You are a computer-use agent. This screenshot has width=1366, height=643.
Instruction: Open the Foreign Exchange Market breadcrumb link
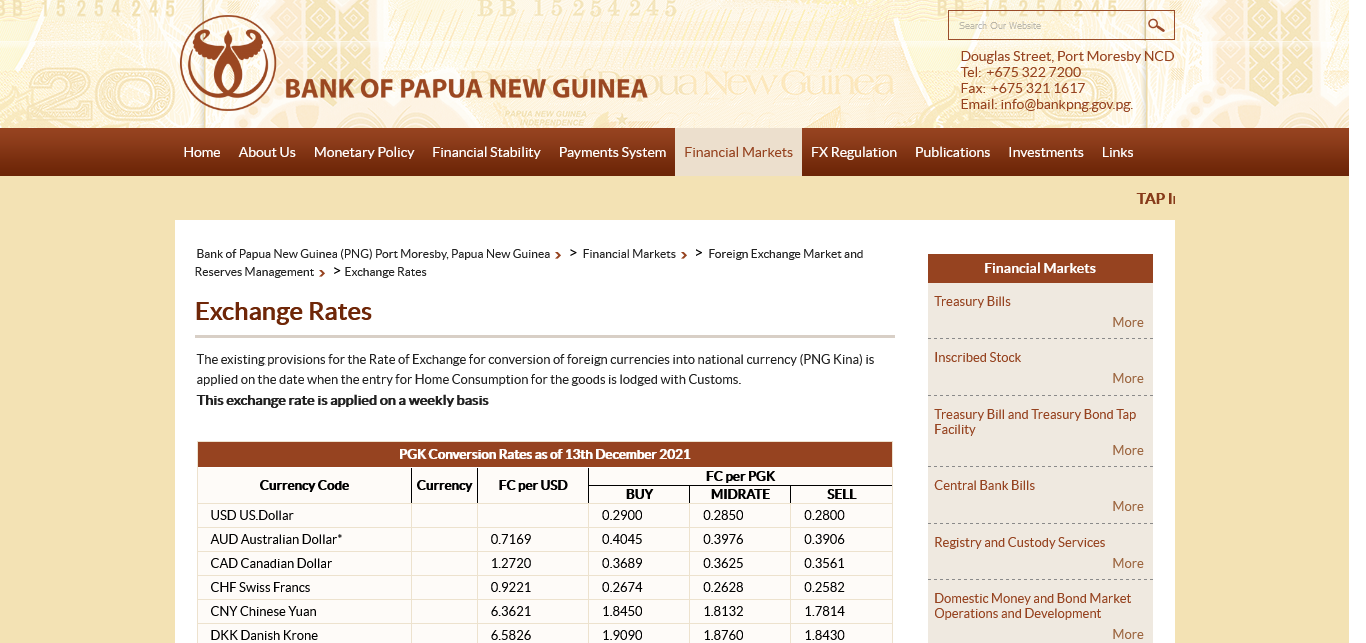coord(785,254)
